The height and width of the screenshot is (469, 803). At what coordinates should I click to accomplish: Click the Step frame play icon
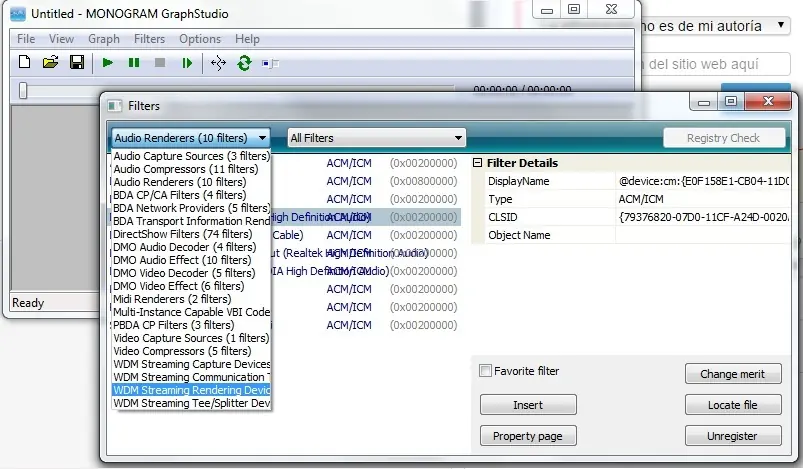(187, 63)
